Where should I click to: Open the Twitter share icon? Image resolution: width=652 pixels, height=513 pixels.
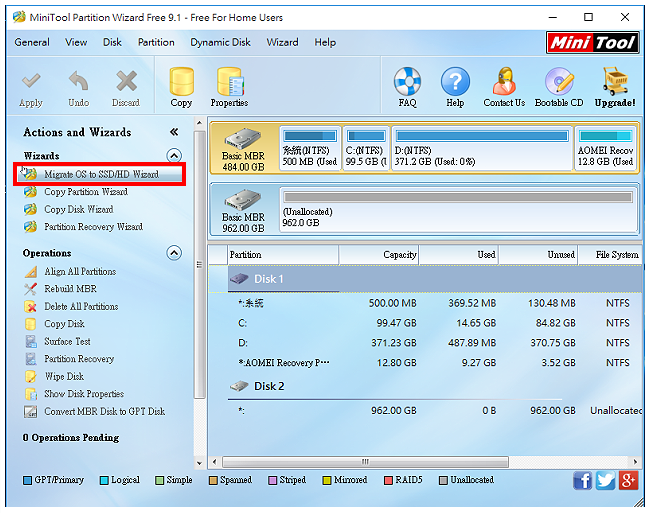[605, 481]
